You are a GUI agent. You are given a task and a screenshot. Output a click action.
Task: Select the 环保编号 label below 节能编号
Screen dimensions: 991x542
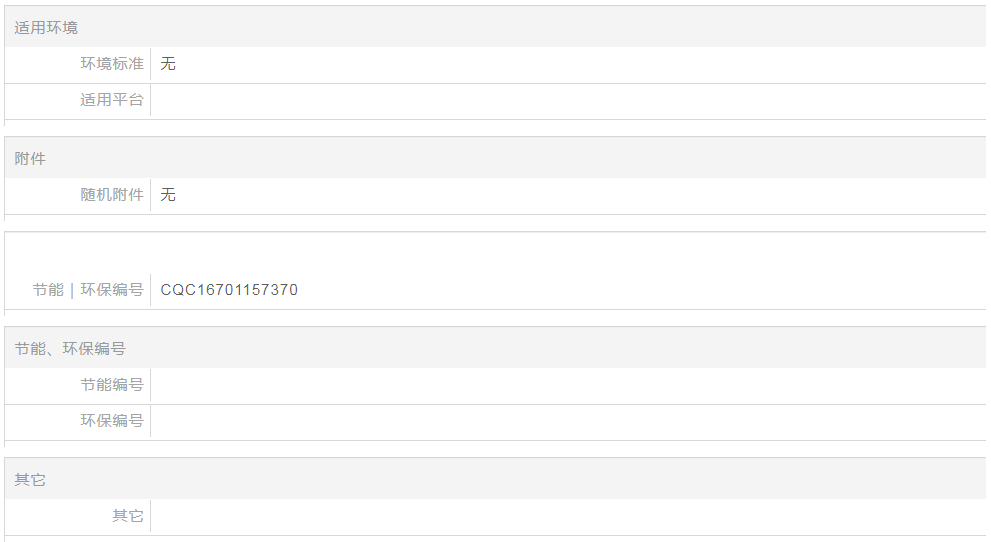(x=112, y=421)
